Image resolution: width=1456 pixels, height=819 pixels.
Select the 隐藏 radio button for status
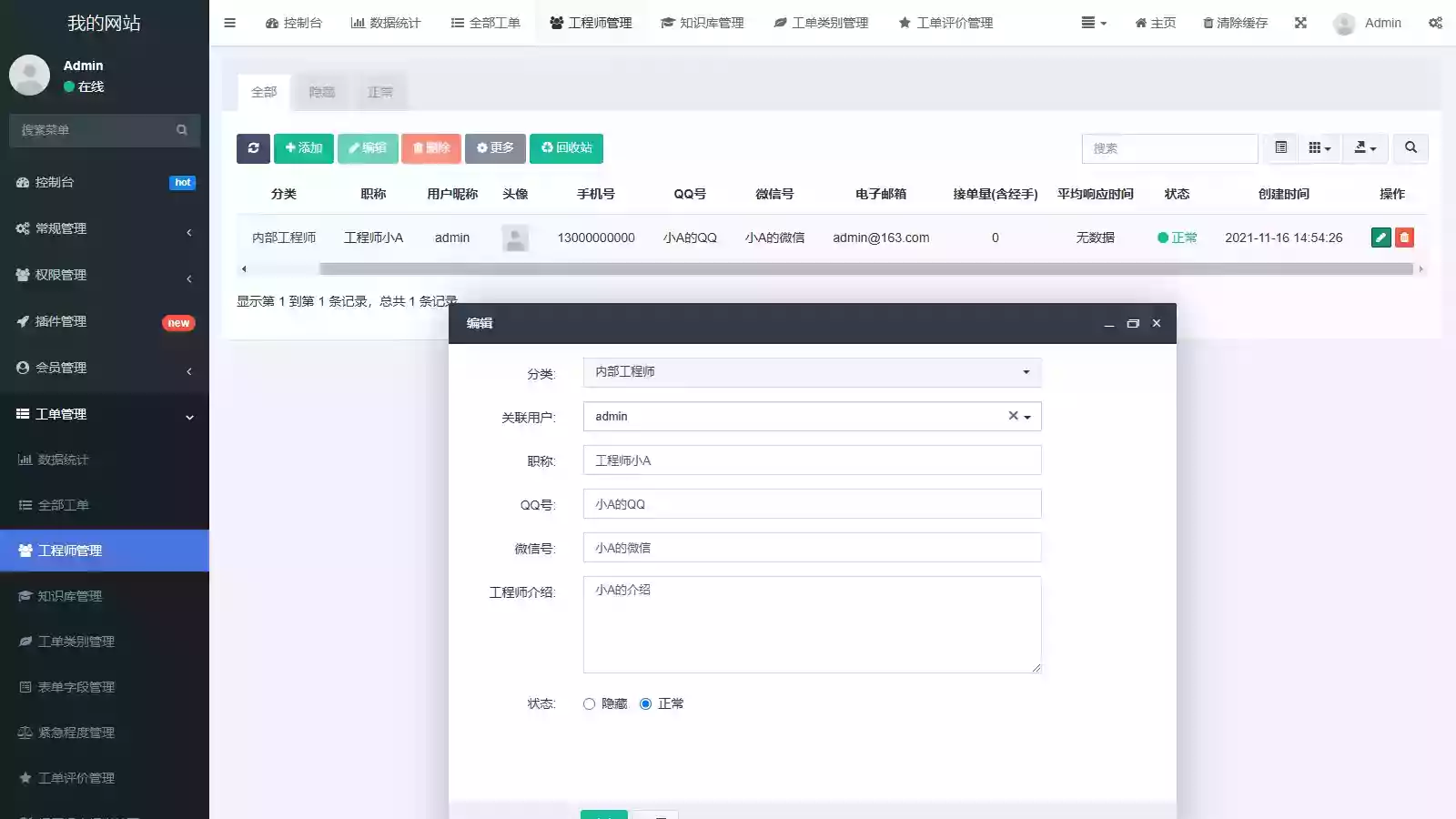pos(589,703)
